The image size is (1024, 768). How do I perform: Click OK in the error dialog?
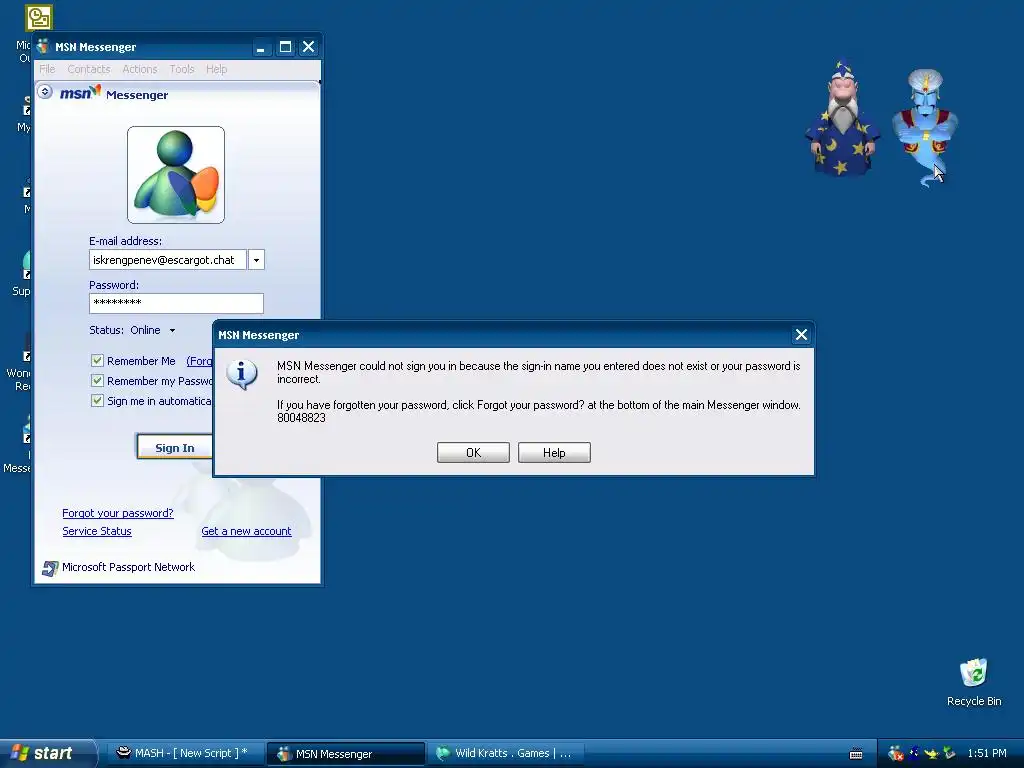pos(473,453)
